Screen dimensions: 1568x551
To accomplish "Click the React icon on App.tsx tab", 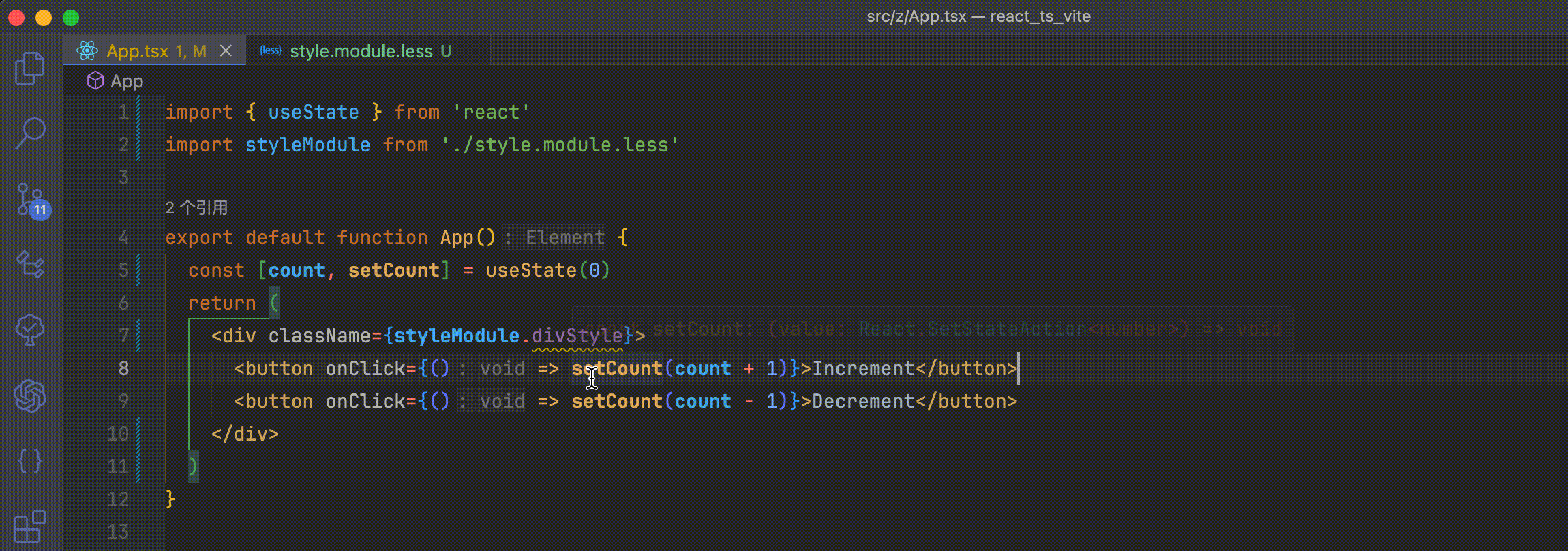I will pos(87,51).
